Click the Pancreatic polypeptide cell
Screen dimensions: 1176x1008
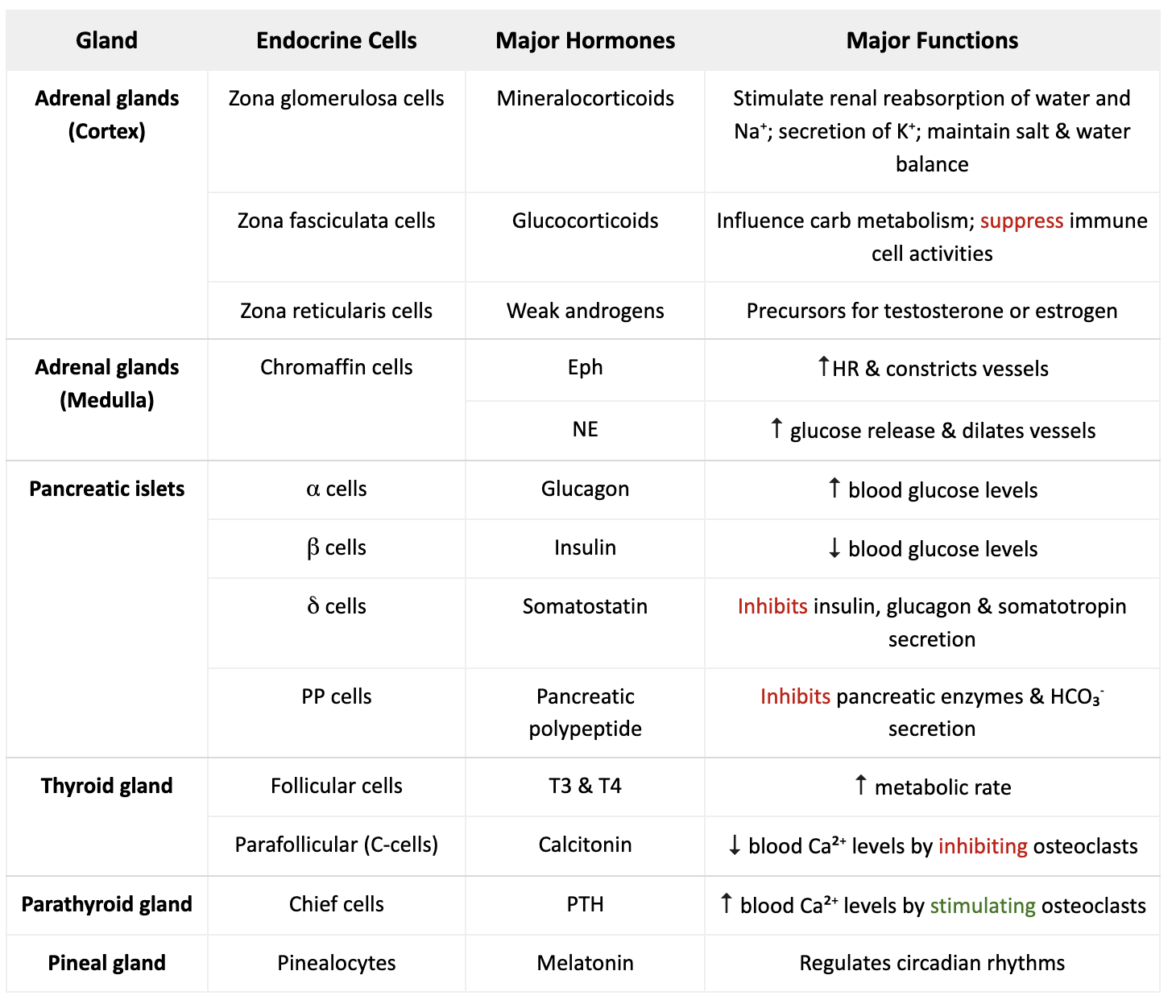(585, 713)
